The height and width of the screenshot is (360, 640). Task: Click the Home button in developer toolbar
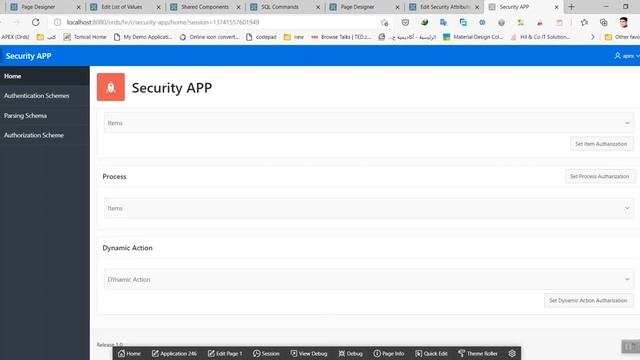129,353
